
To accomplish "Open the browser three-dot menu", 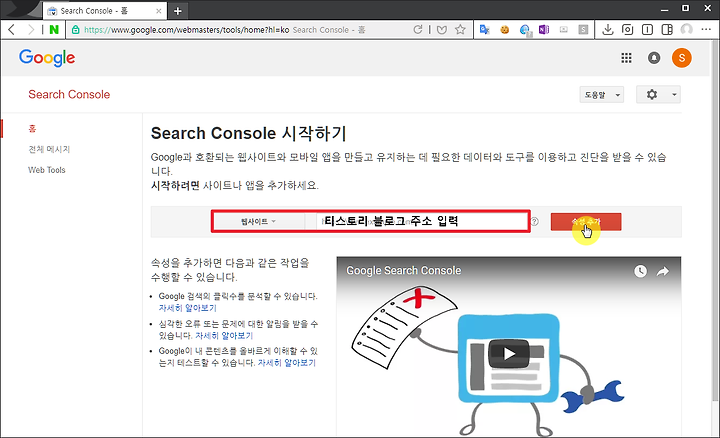I will [x=706, y=30].
